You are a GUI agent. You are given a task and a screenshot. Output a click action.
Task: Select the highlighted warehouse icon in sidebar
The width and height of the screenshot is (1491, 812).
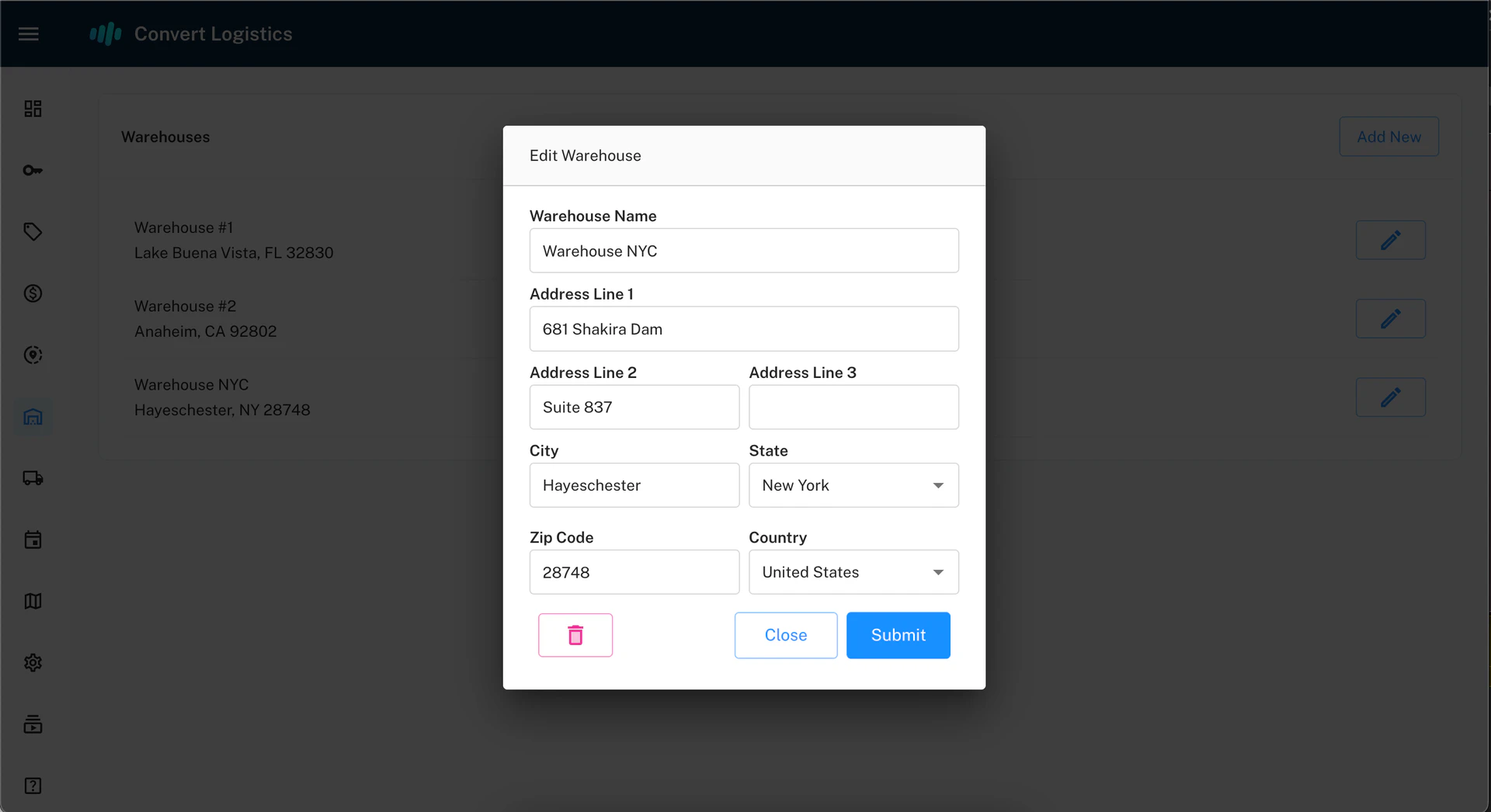tap(33, 417)
